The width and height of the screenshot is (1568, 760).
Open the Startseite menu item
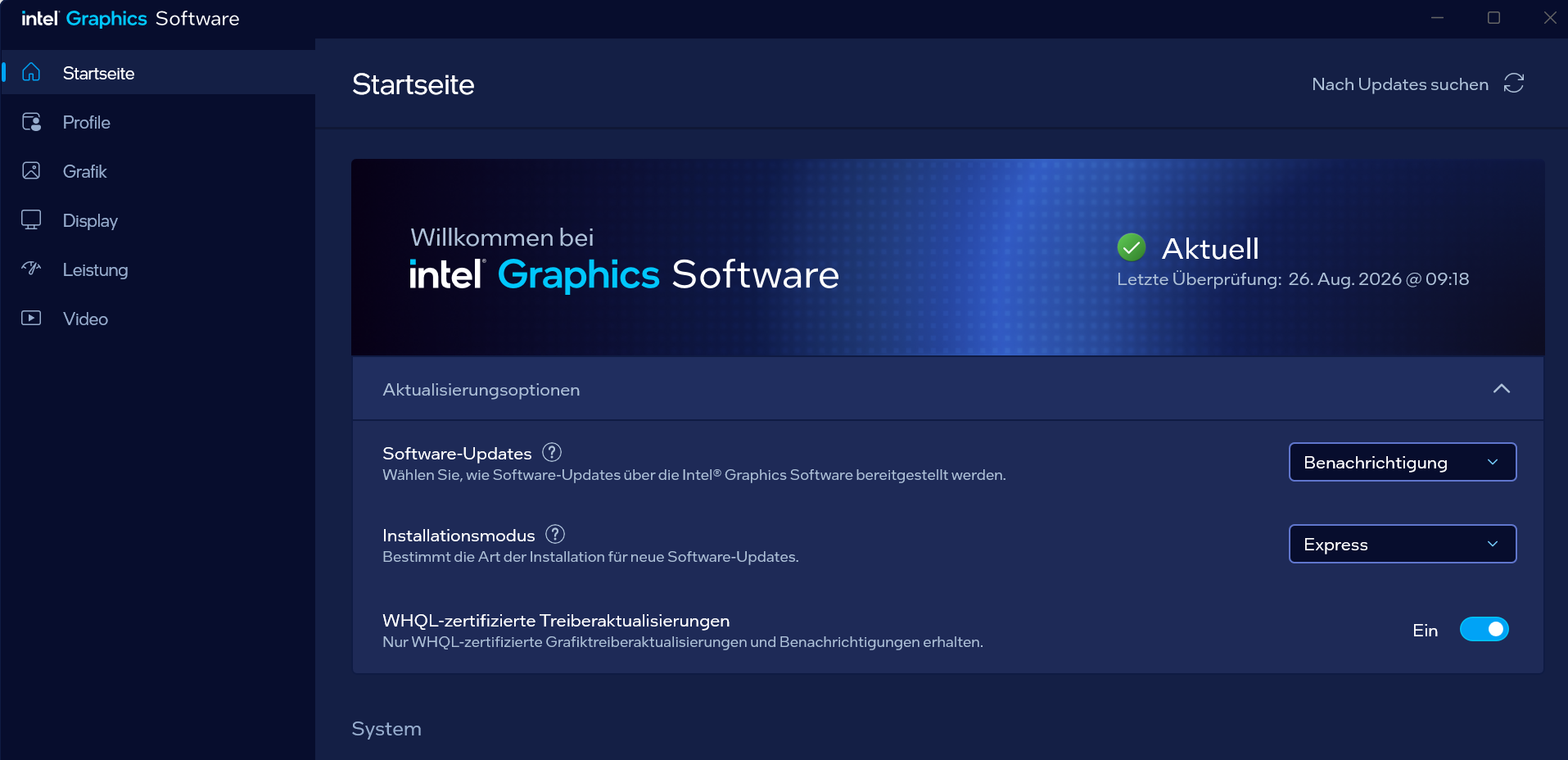click(x=159, y=72)
